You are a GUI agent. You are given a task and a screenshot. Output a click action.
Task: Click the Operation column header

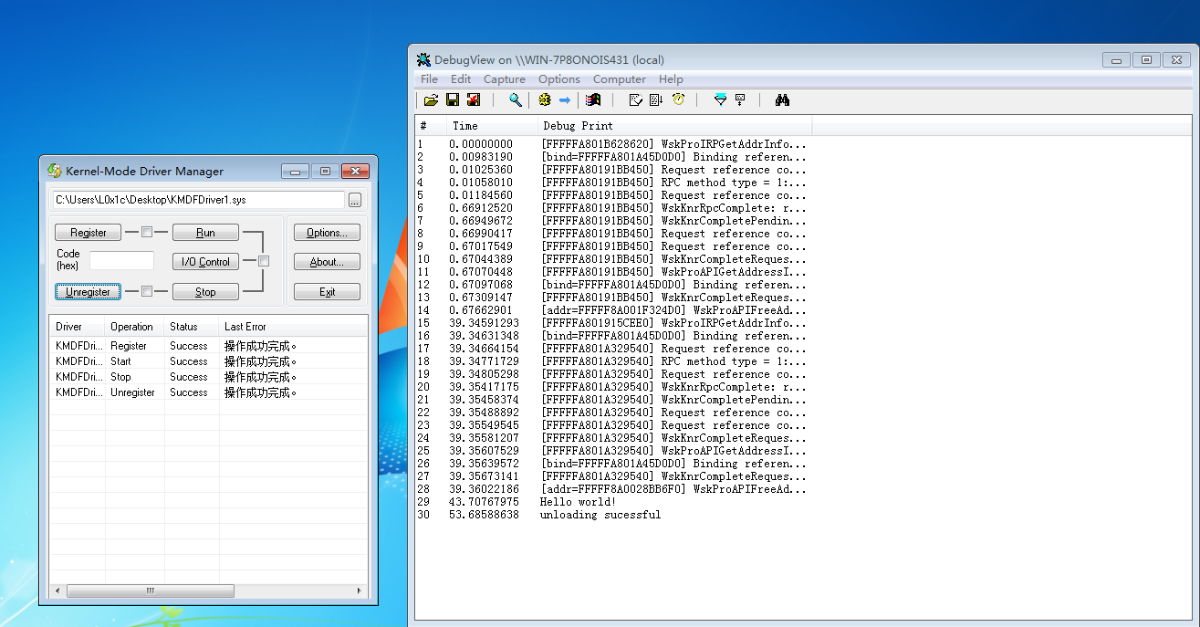coord(133,326)
